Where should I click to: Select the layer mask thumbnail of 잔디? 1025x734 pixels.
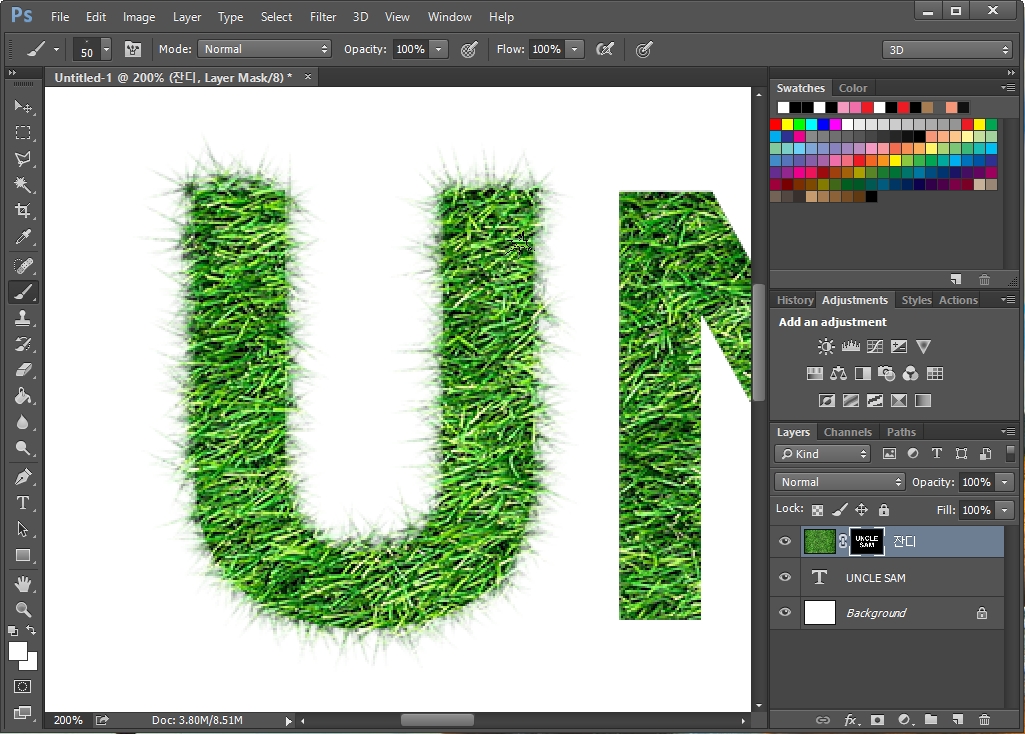pos(867,541)
